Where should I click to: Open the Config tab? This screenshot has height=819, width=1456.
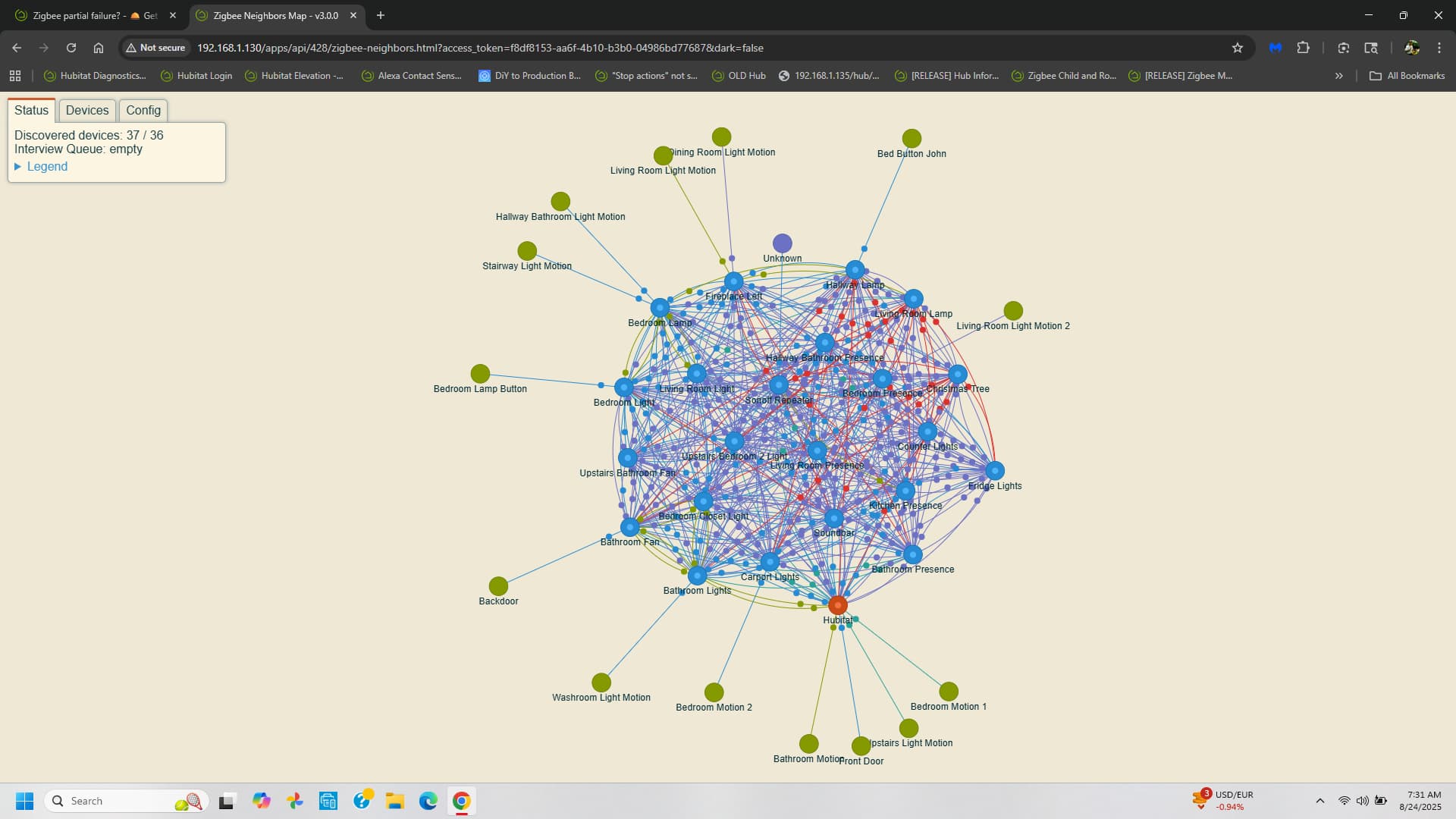pyautogui.click(x=143, y=111)
